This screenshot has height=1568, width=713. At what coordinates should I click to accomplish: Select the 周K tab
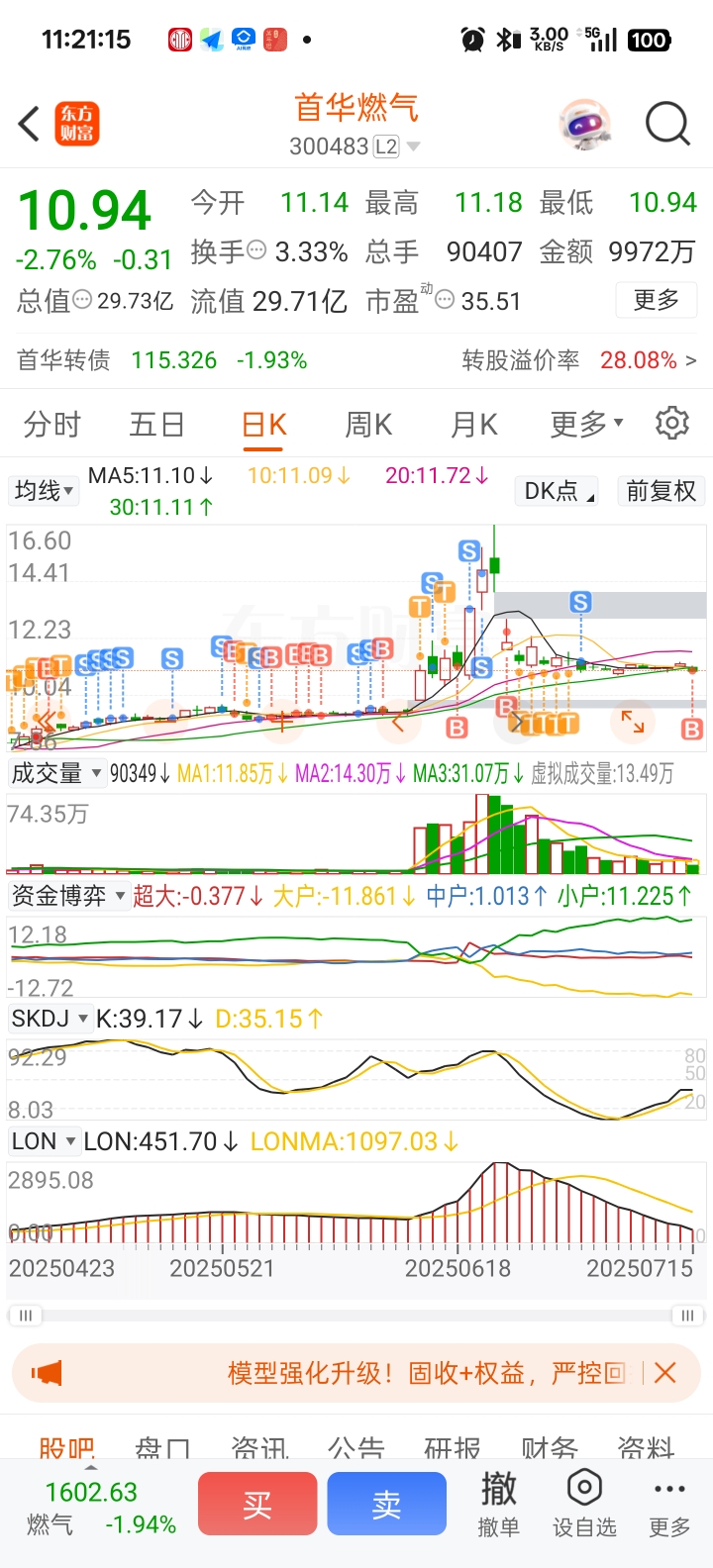pos(368,426)
